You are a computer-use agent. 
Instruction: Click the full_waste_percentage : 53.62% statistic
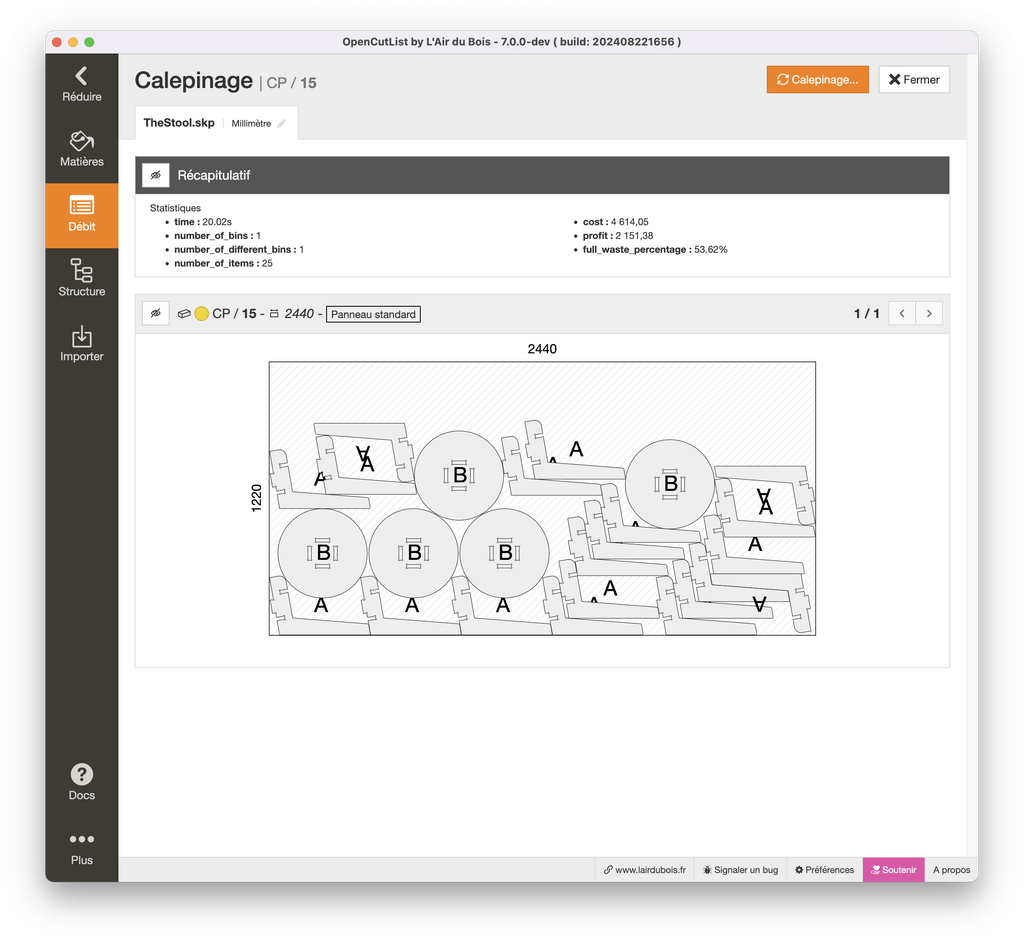[655, 250]
